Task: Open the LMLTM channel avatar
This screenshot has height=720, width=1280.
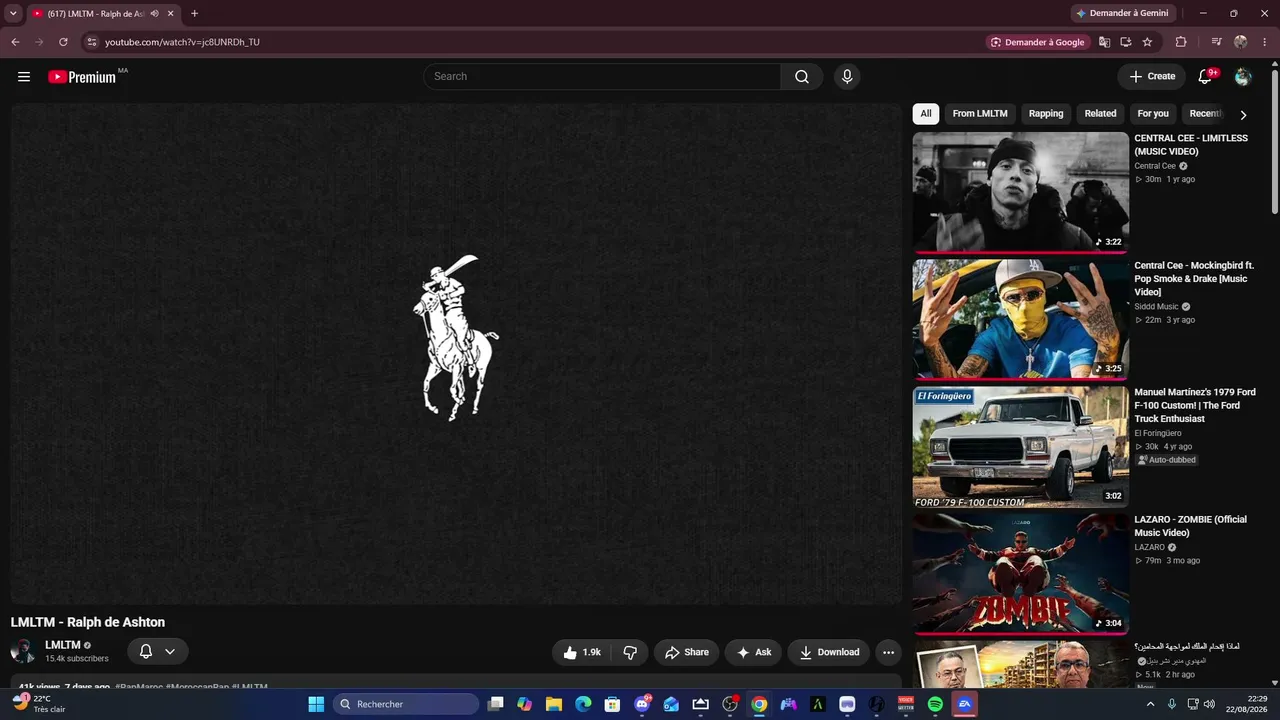Action: coord(22,652)
